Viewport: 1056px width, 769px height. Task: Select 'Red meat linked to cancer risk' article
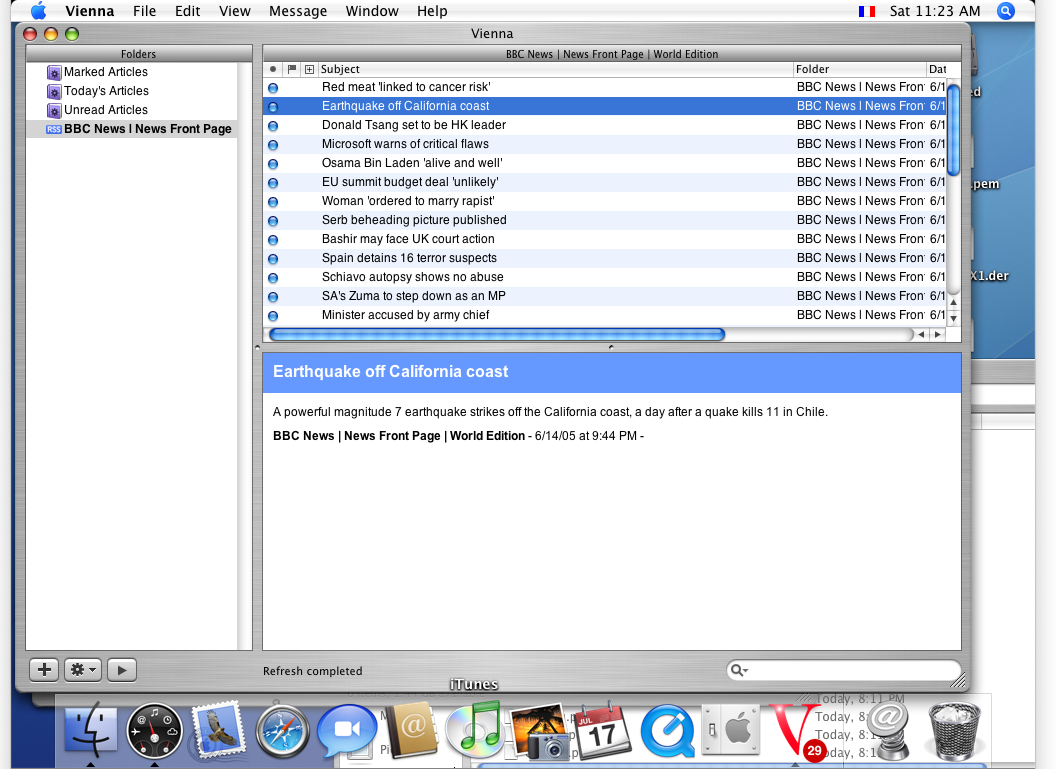tap(605, 87)
